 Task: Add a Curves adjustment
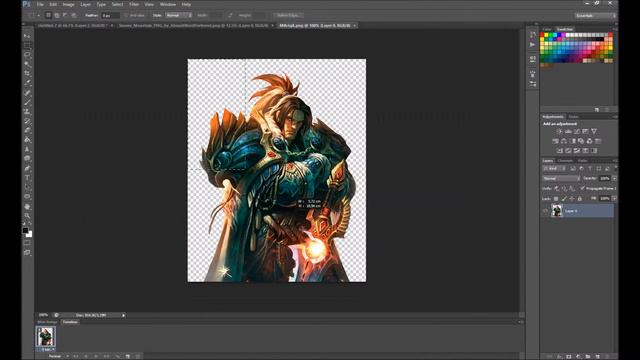point(577,131)
